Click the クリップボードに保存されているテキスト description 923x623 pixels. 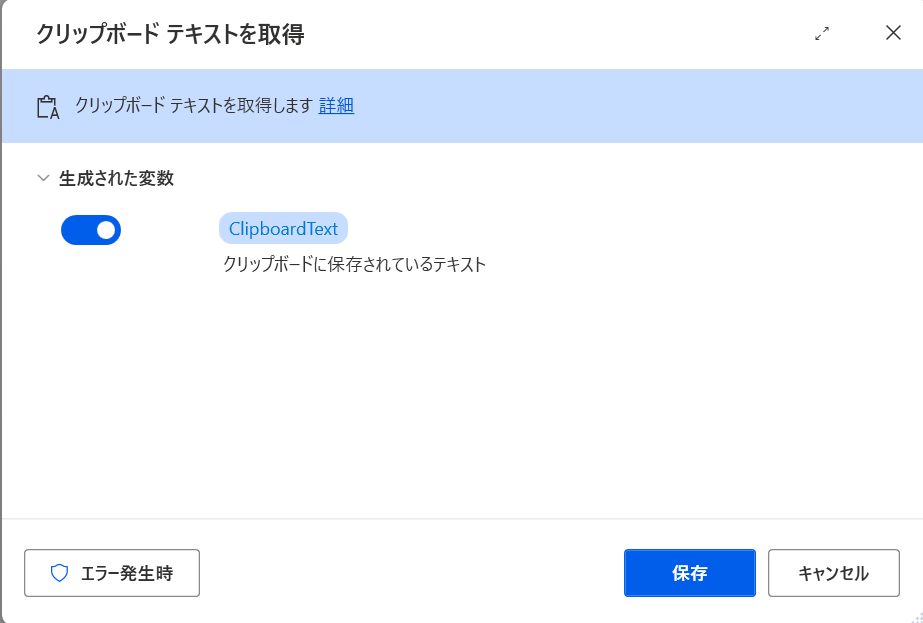click(x=354, y=264)
